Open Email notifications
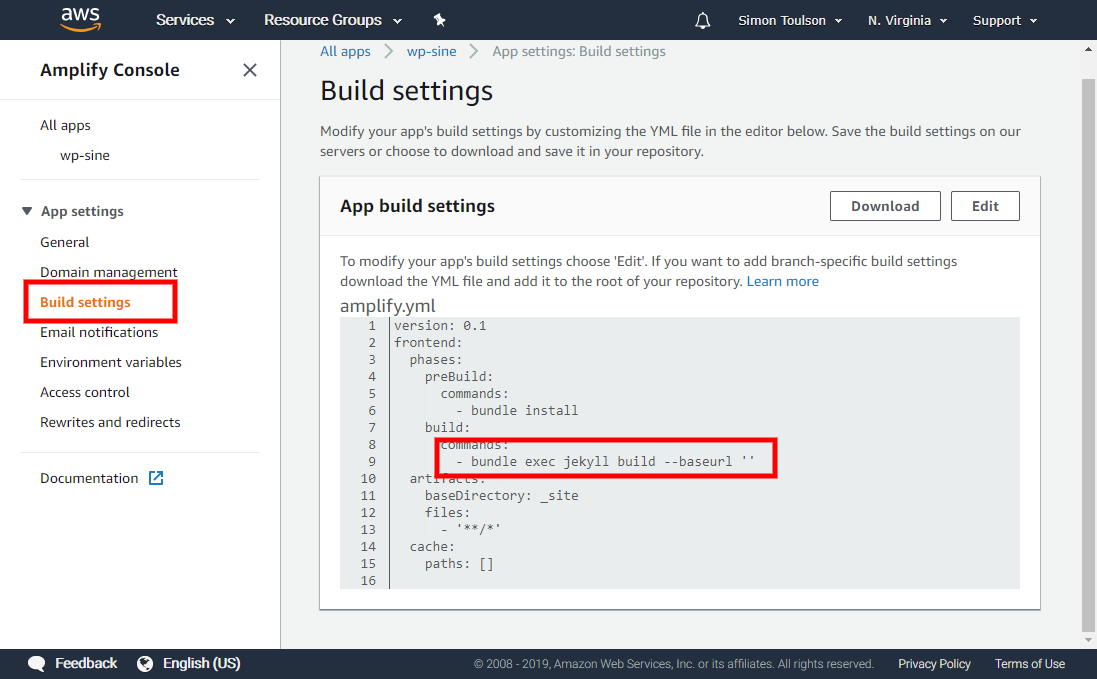 point(99,332)
